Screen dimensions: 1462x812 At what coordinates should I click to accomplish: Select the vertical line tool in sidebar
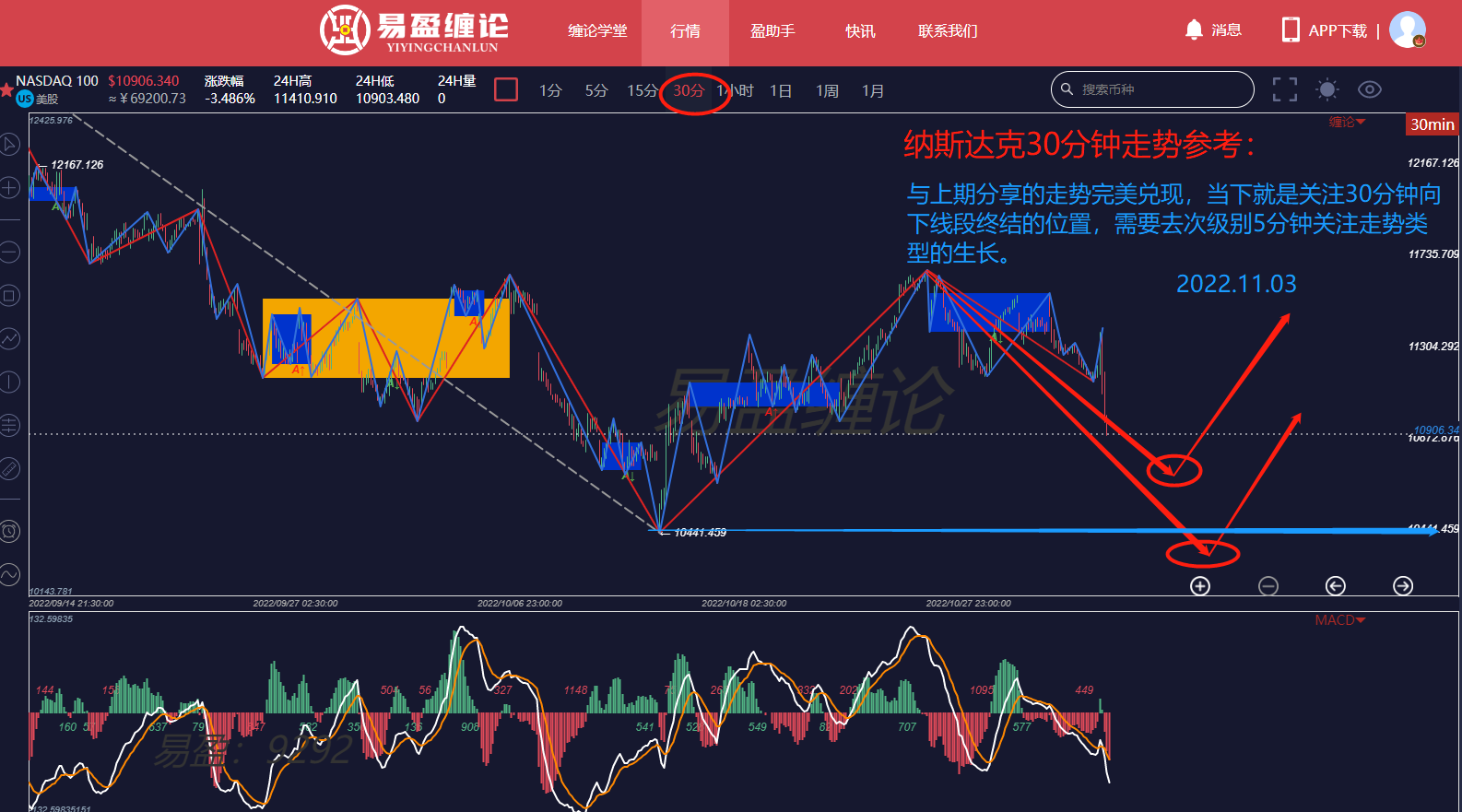[x=9, y=382]
